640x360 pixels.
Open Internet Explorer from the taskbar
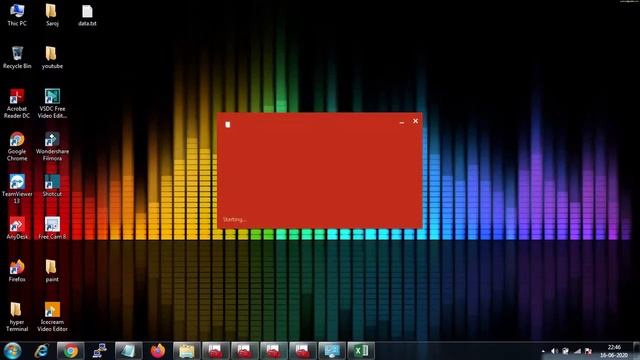tap(41, 351)
